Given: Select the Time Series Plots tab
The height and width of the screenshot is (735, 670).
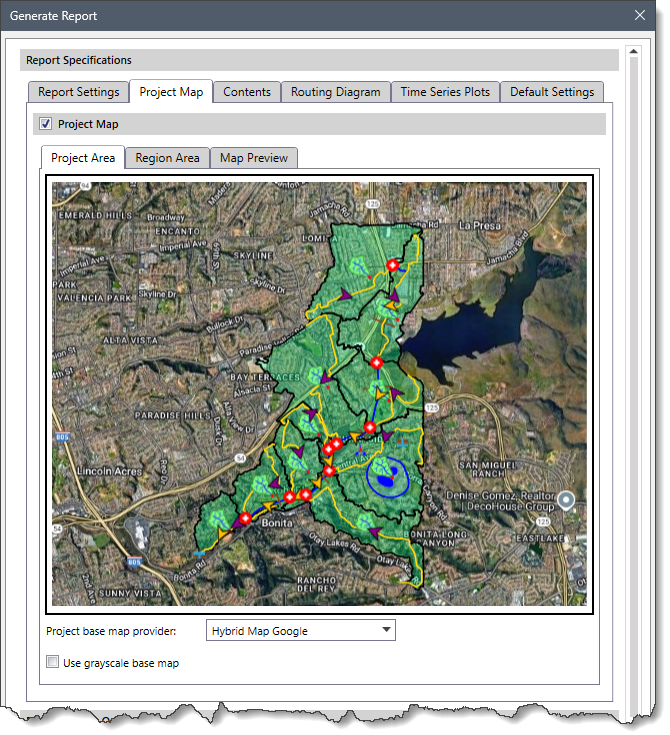Looking at the screenshot, I should 445,92.
